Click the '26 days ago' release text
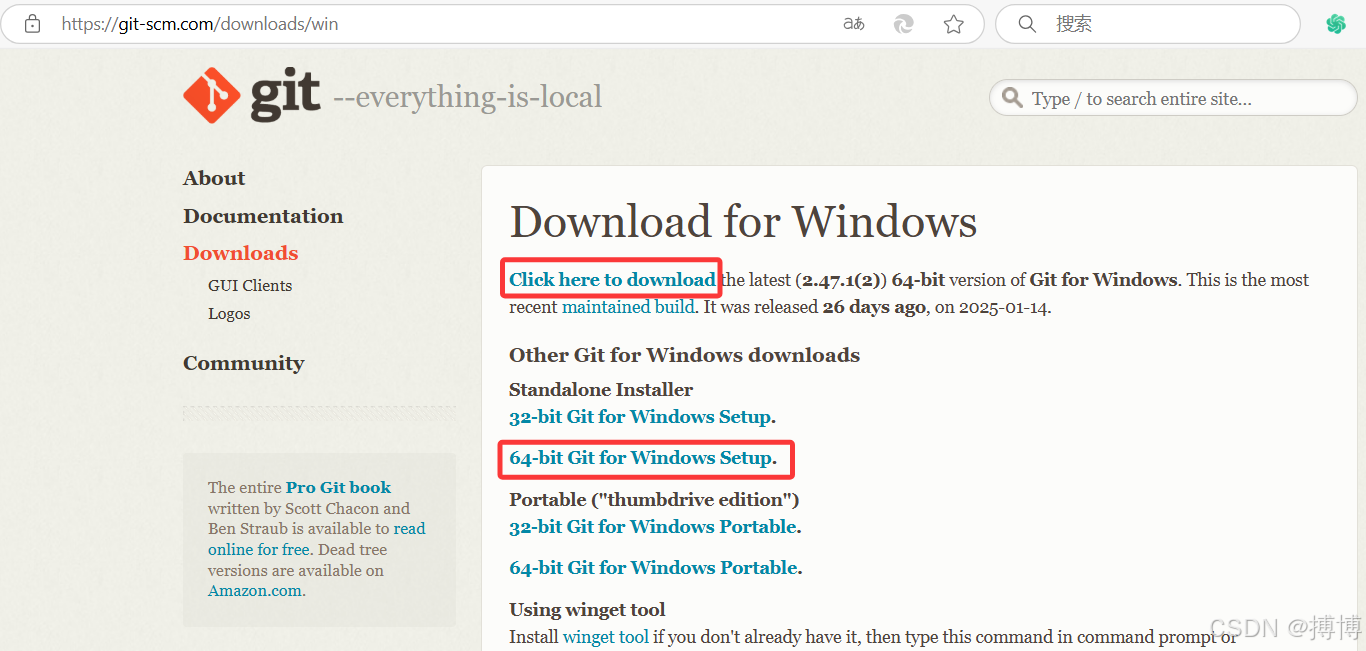Screen dimensions: 1366x651 coord(874,307)
